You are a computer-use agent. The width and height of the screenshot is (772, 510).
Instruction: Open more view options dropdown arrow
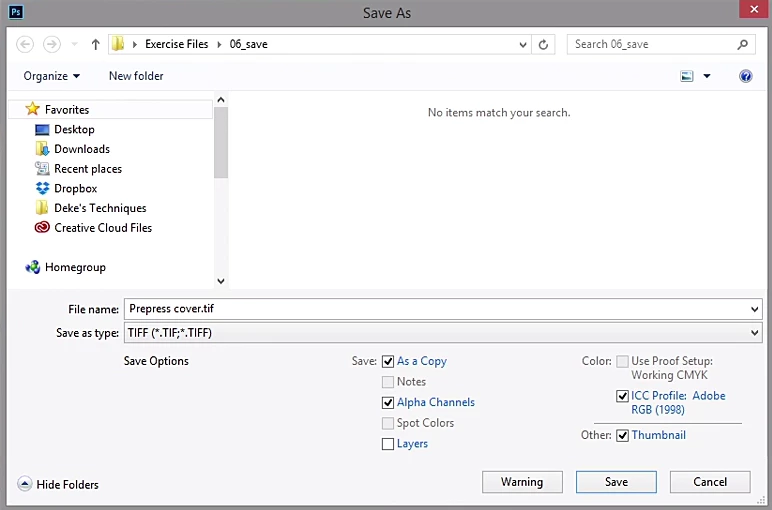click(707, 76)
